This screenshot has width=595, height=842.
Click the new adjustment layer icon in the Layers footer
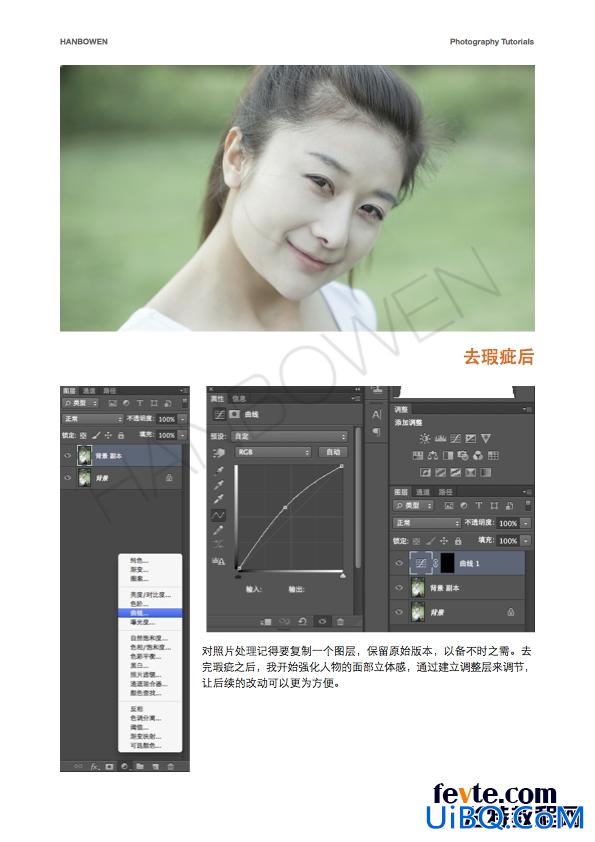125,767
